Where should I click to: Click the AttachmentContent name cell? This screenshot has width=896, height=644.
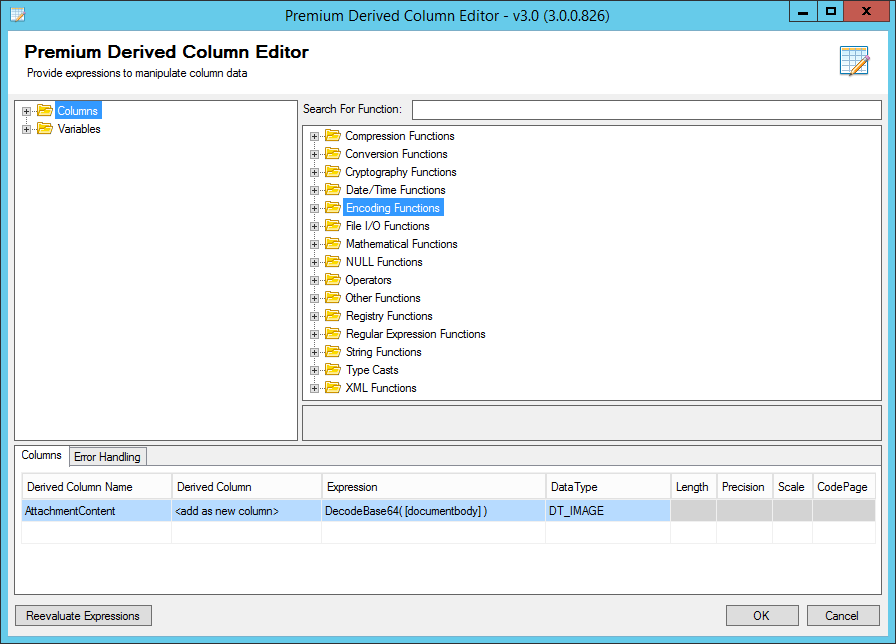click(x=97, y=511)
